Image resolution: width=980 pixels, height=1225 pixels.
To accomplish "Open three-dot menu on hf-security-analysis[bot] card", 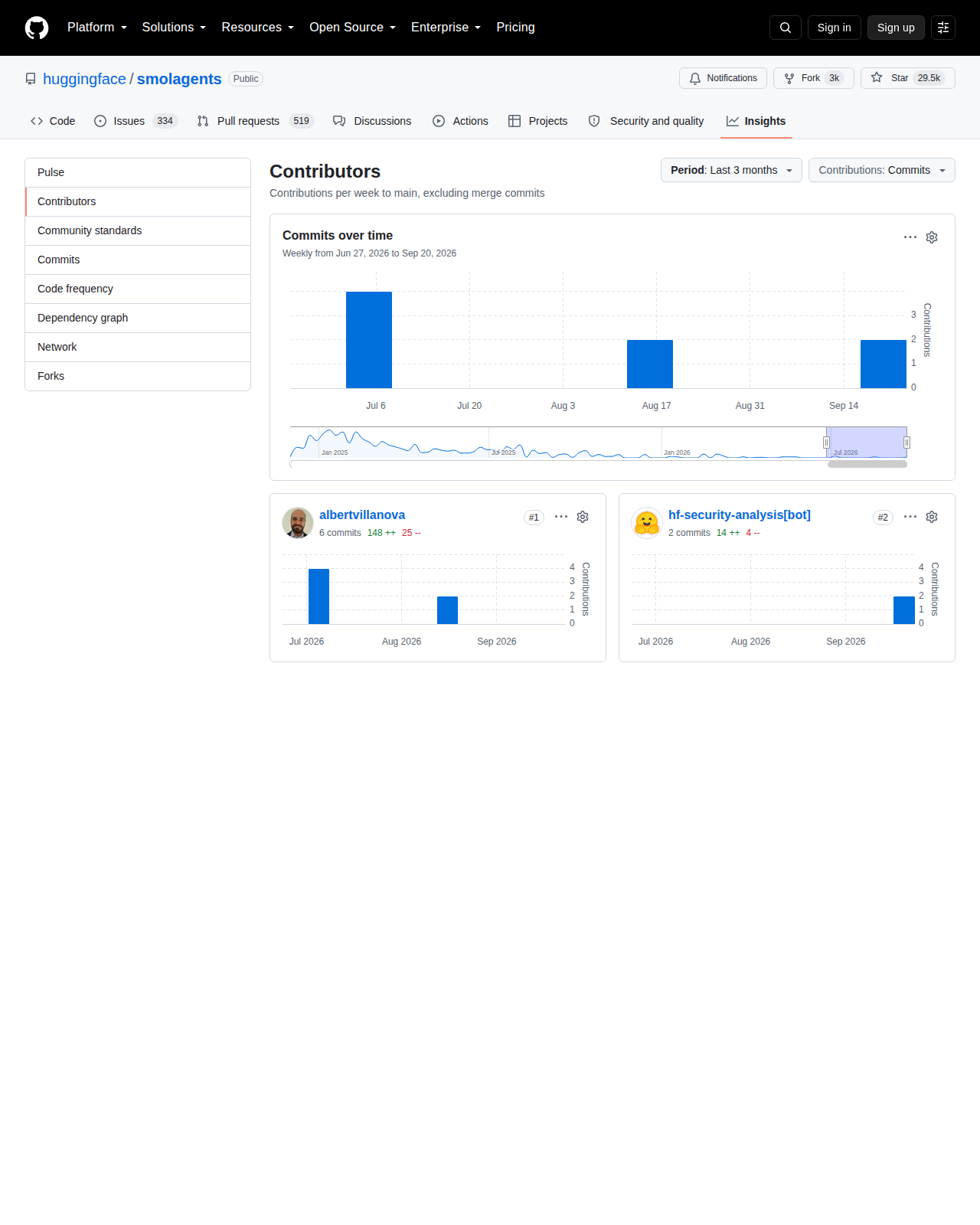I will click(x=910, y=517).
